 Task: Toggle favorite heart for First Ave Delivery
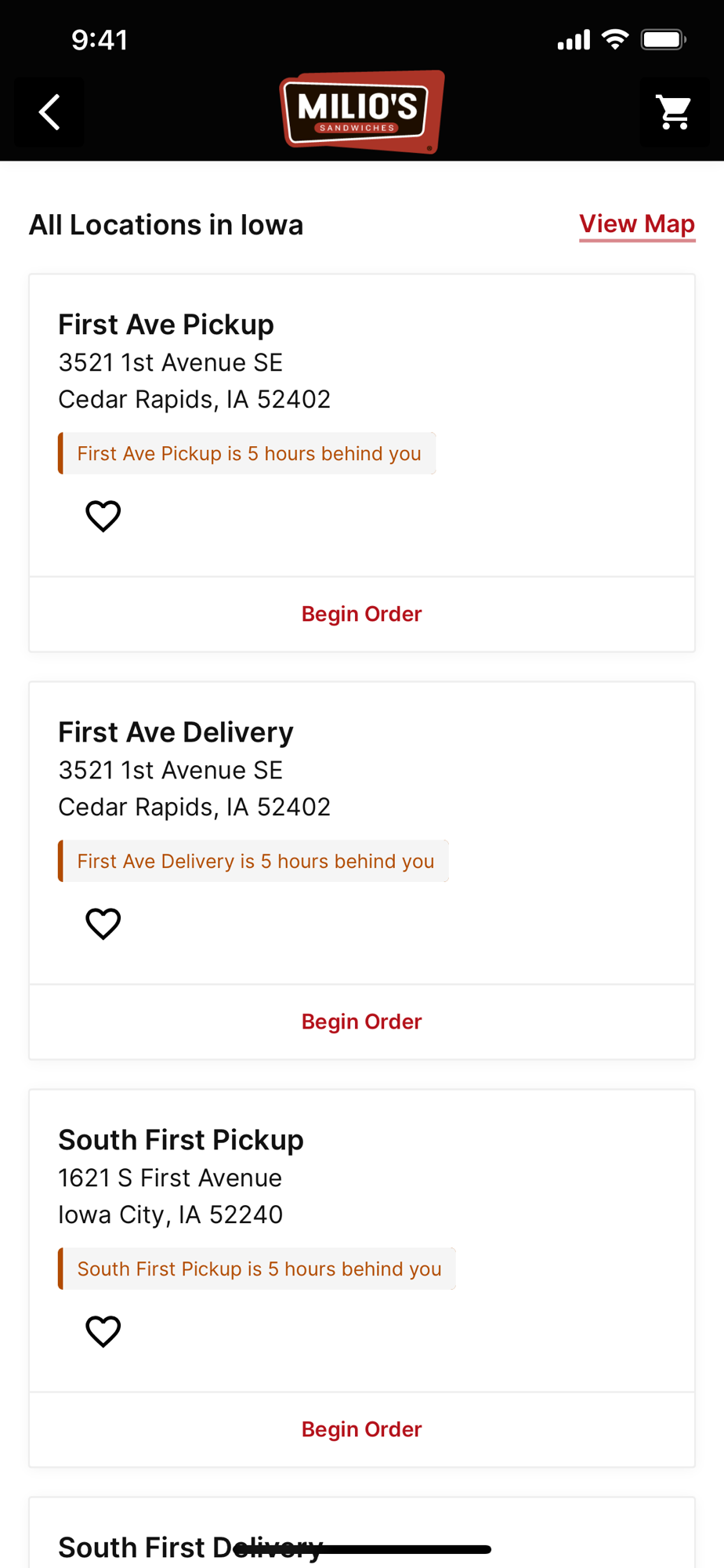point(103,924)
